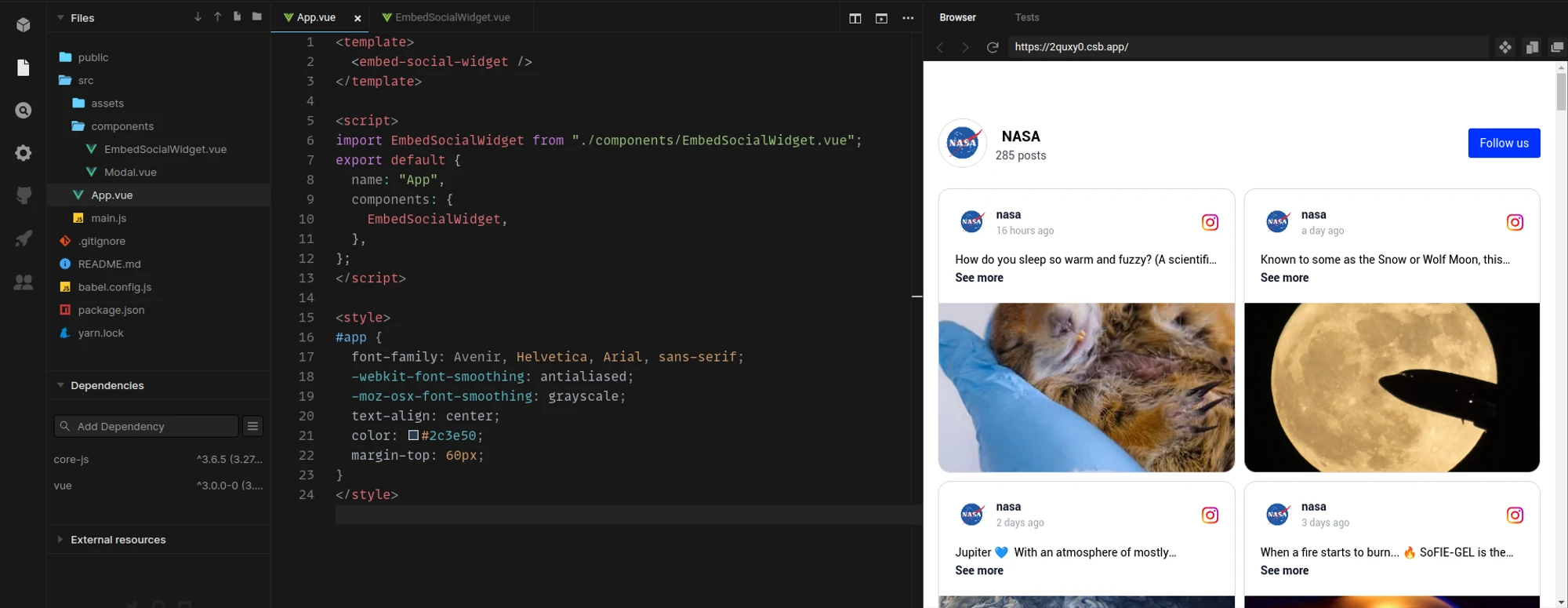
Task: Click the Follow us button
Action: [x=1504, y=143]
